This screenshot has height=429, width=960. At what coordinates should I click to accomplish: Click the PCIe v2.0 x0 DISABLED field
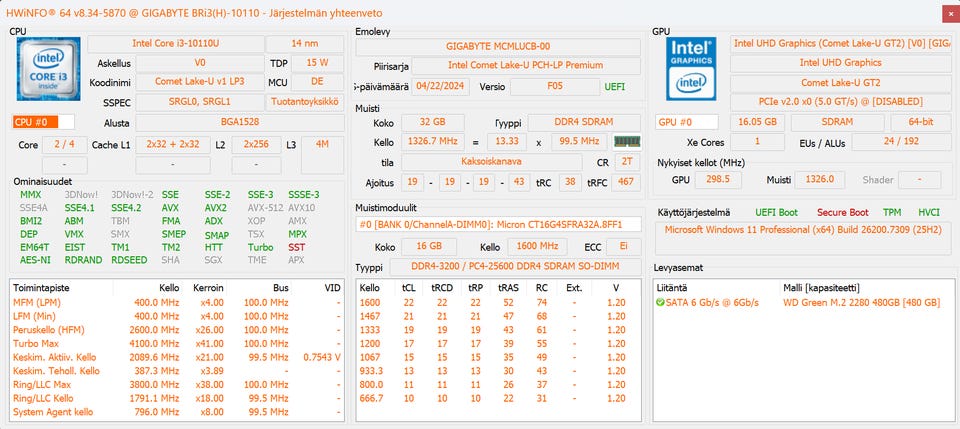click(841, 102)
